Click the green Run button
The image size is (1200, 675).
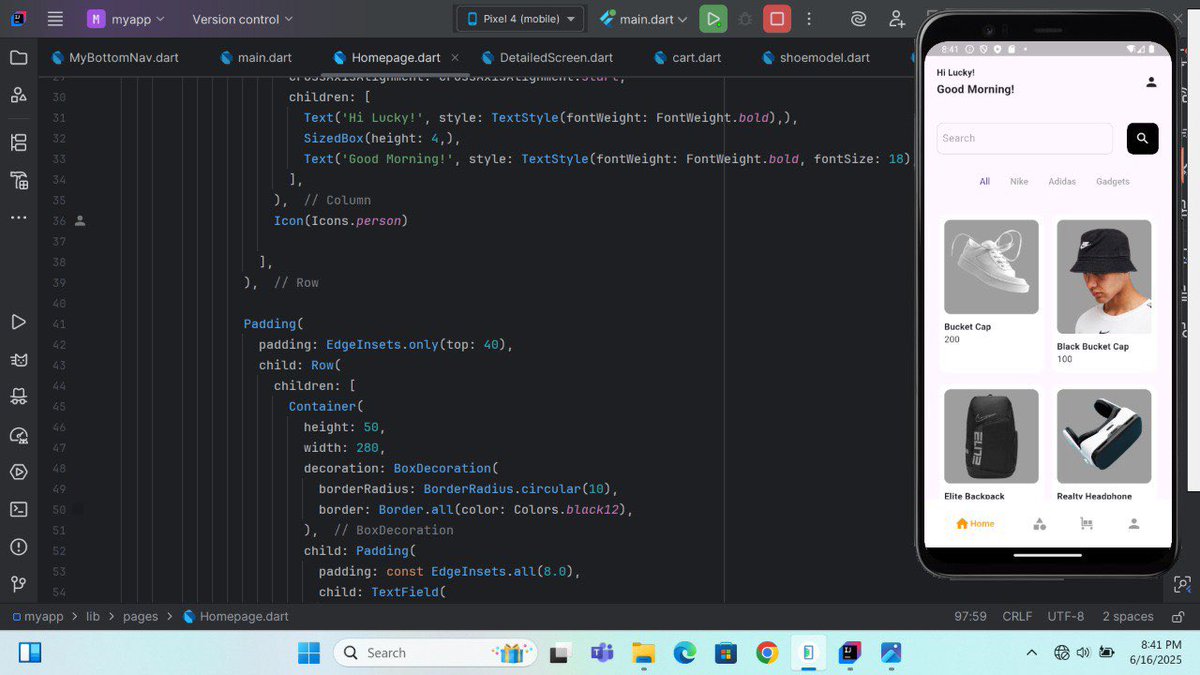tap(713, 19)
